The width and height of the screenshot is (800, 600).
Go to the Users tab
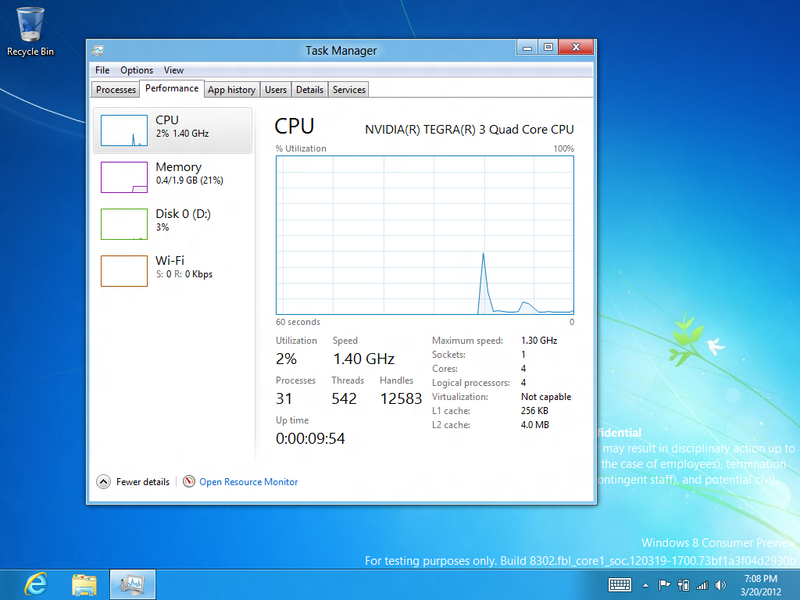276,89
